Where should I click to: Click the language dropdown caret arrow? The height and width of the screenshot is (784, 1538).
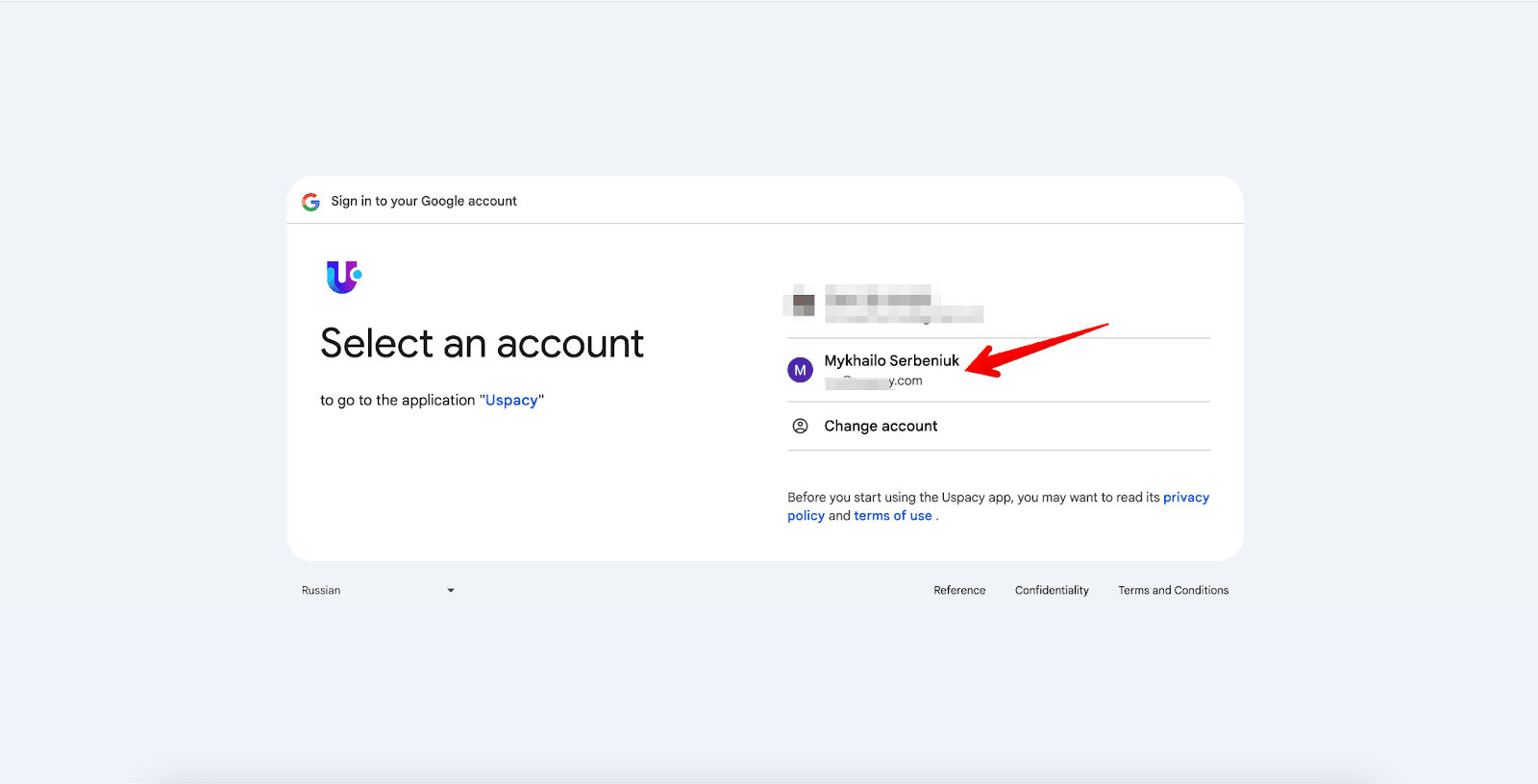click(x=450, y=591)
